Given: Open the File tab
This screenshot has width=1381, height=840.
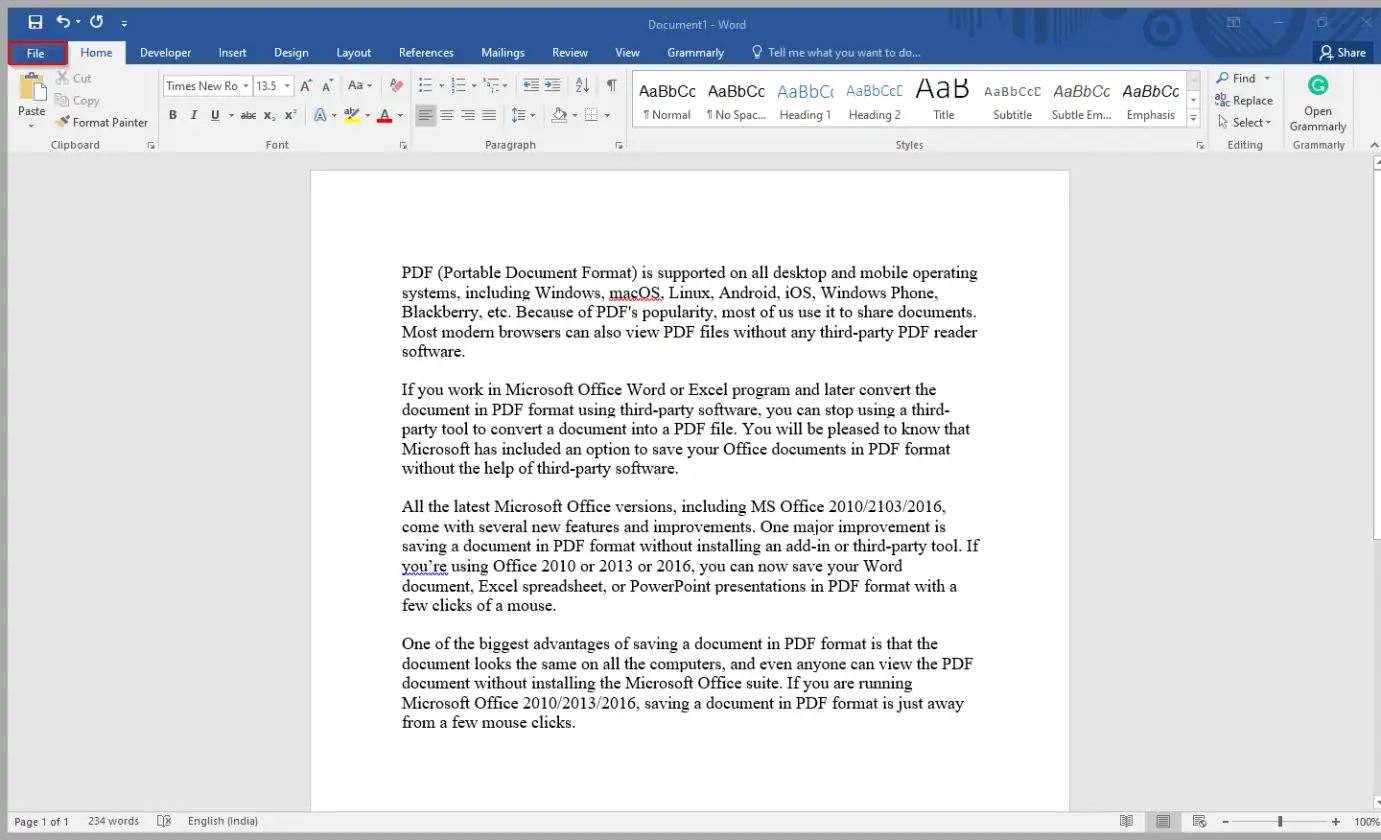Looking at the screenshot, I should pyautogui.click(x=36, y=53).
